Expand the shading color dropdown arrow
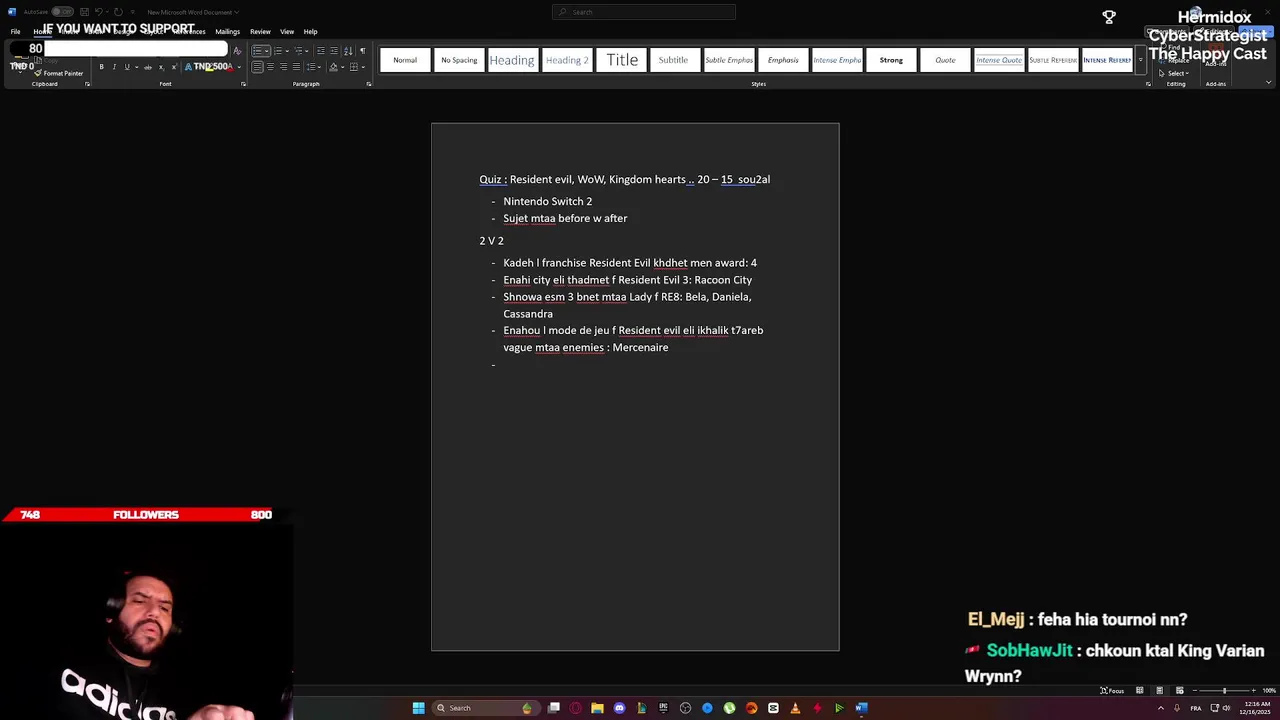This screenshot has width=1280, height=720. click(342, 67)
